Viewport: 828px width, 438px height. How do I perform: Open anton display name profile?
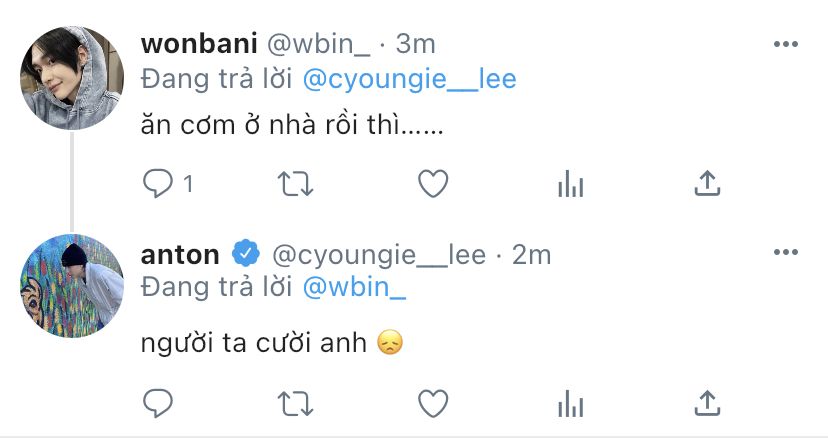coord(180,255)
